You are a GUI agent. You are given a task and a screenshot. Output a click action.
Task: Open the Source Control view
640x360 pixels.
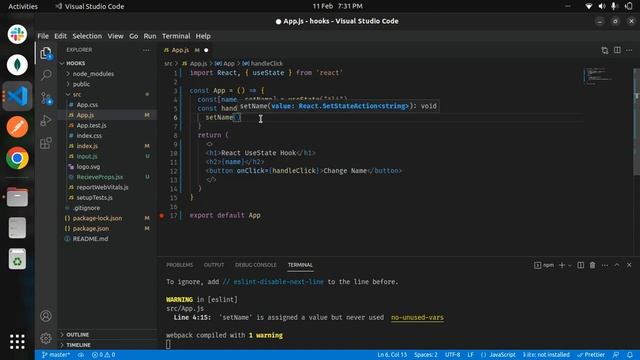click(46, 98)
